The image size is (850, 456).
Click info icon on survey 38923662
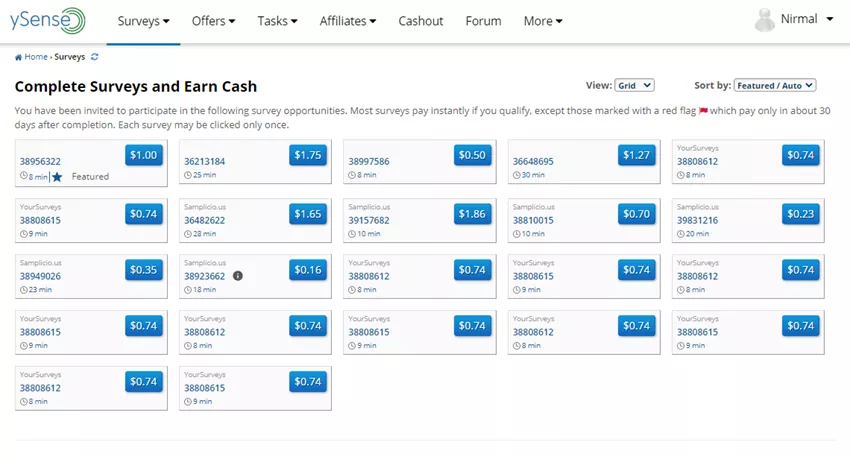coord(238,275)
